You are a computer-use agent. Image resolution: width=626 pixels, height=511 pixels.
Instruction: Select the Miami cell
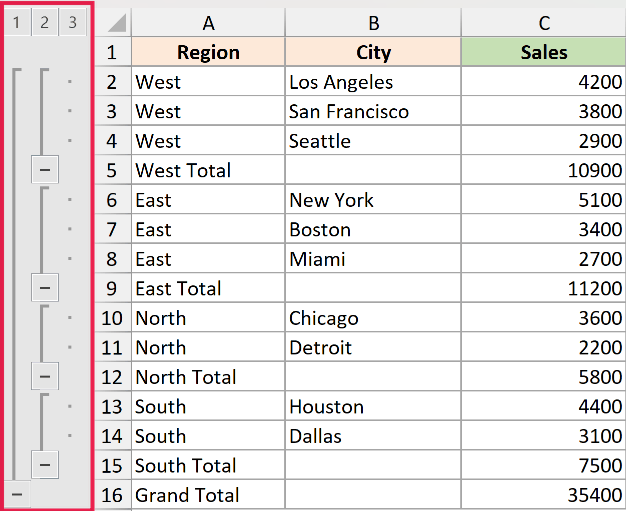pyautogui.click(x=373, y=259)
